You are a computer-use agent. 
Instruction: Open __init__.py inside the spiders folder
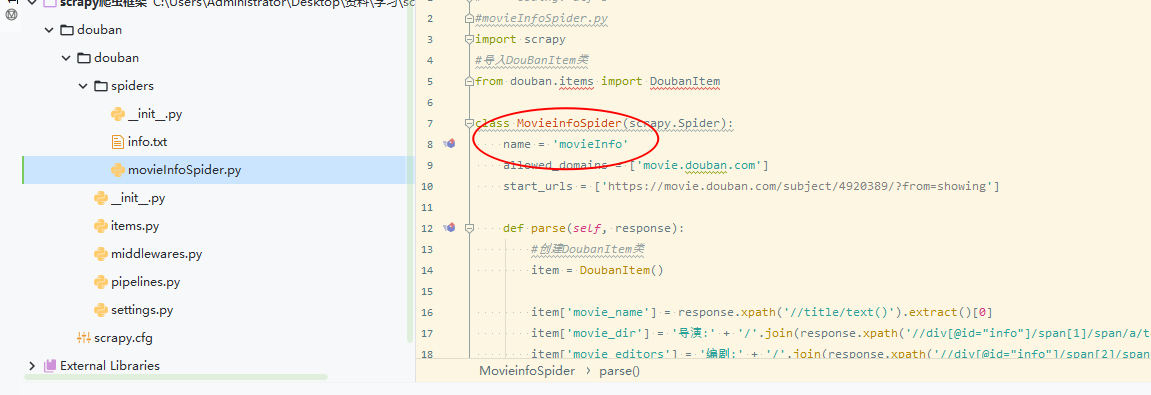click(155, 114)
